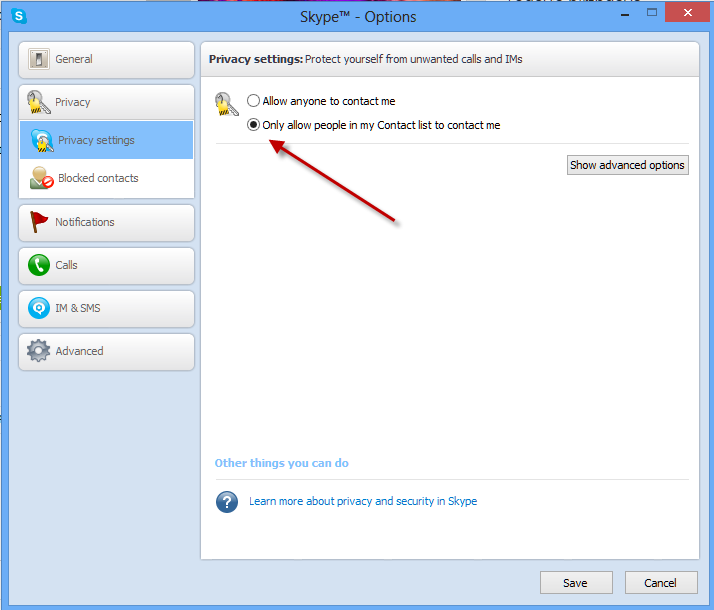Select Allow anyone to contact me
This screenshot has width=714, height=610.
coord(254,101)
